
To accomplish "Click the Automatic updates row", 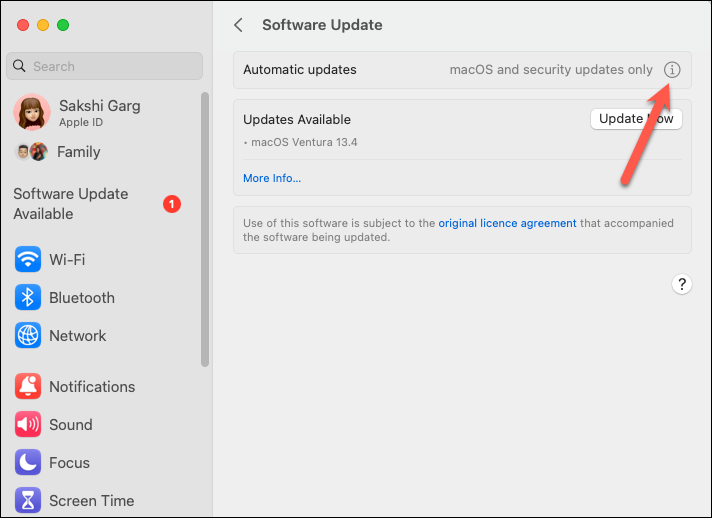I will (462, 70).
